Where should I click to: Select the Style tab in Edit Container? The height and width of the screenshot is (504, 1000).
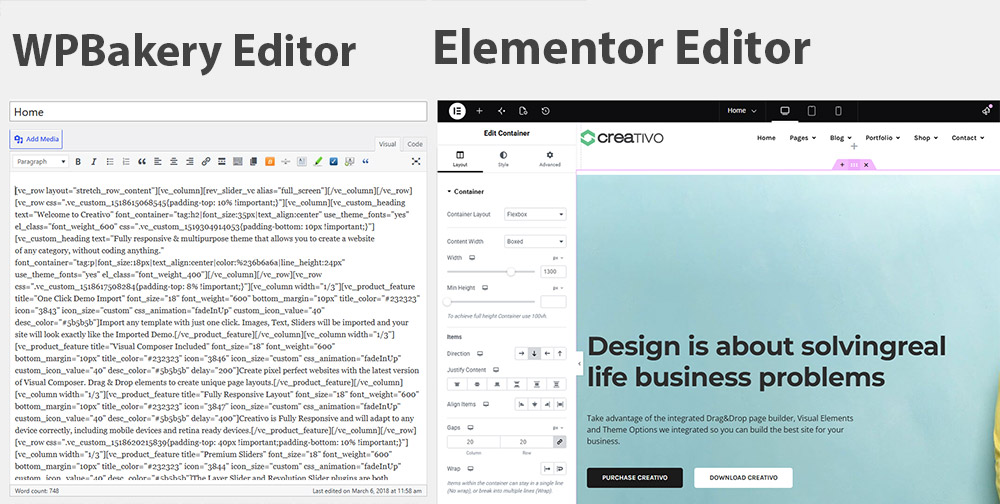[503, 159]
